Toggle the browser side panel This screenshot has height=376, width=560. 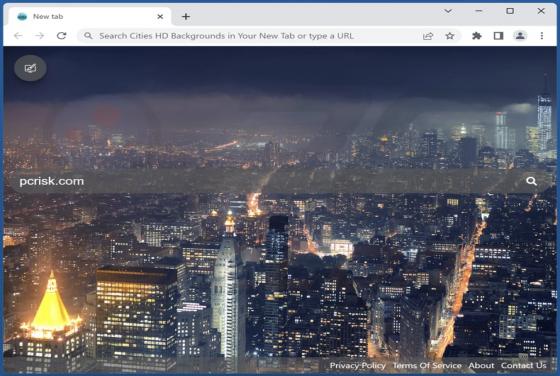(x=498, y=36)
